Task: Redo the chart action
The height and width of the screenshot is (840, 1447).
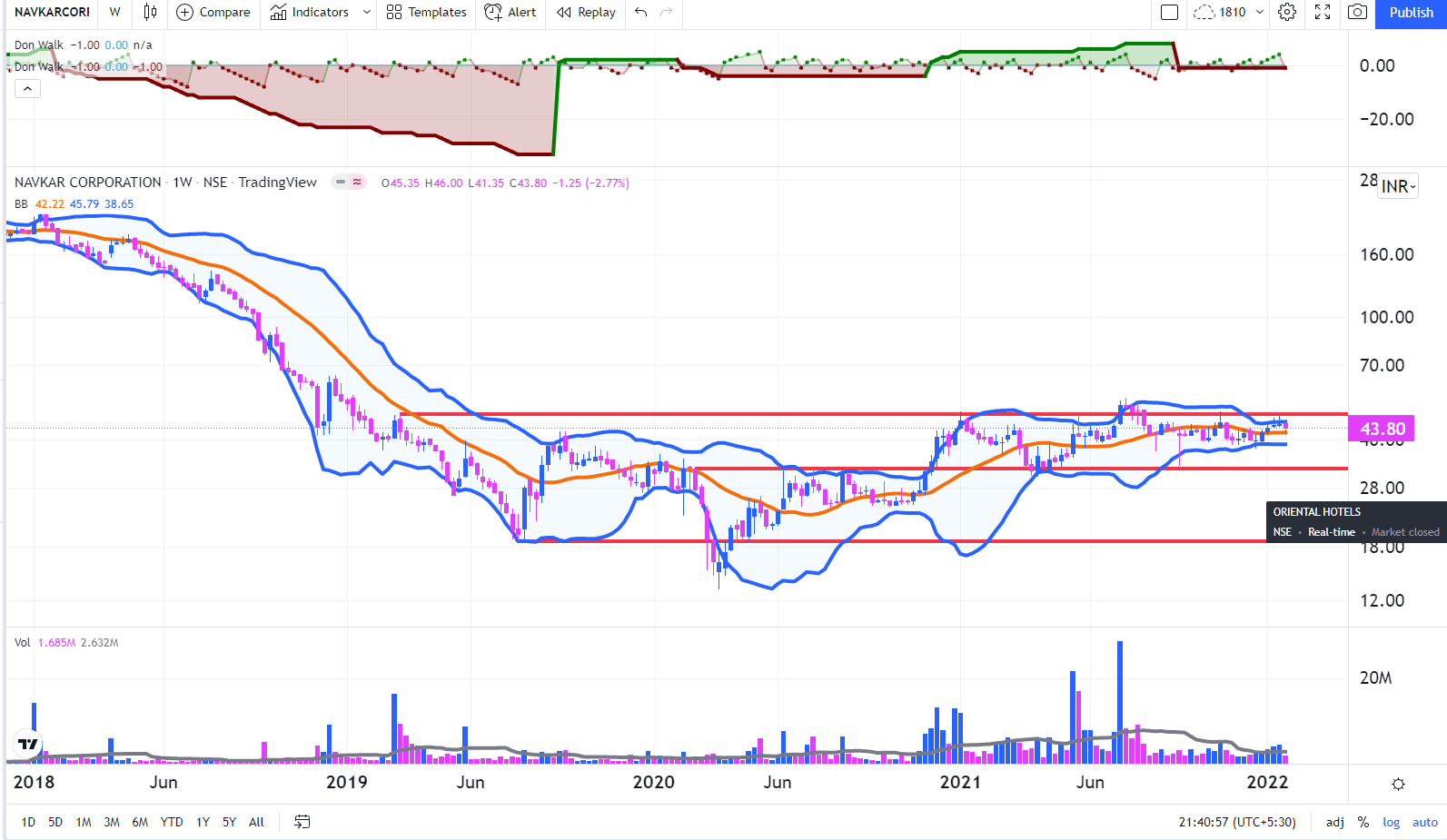Action: 667,13
